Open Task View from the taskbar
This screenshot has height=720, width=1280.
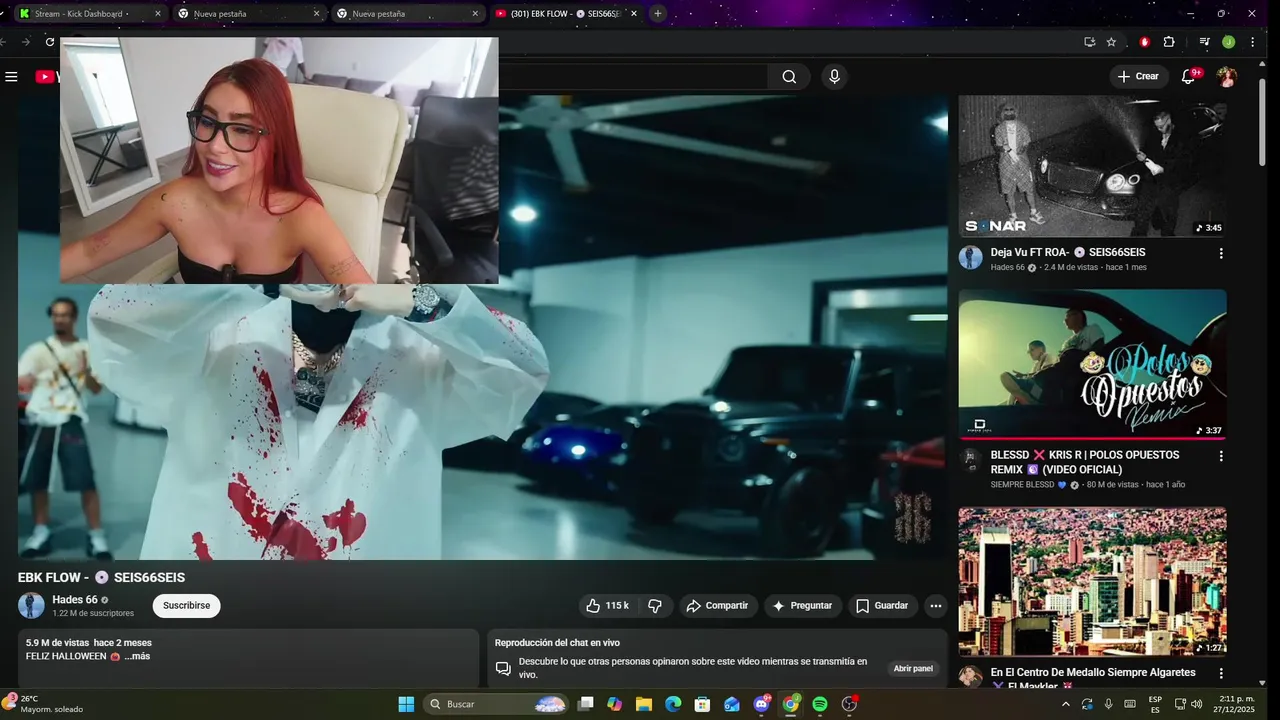point(586,704)
